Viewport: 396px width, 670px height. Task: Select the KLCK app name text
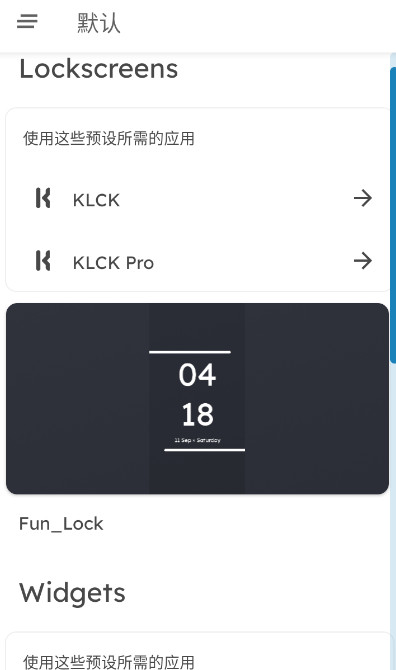point(96,200)
